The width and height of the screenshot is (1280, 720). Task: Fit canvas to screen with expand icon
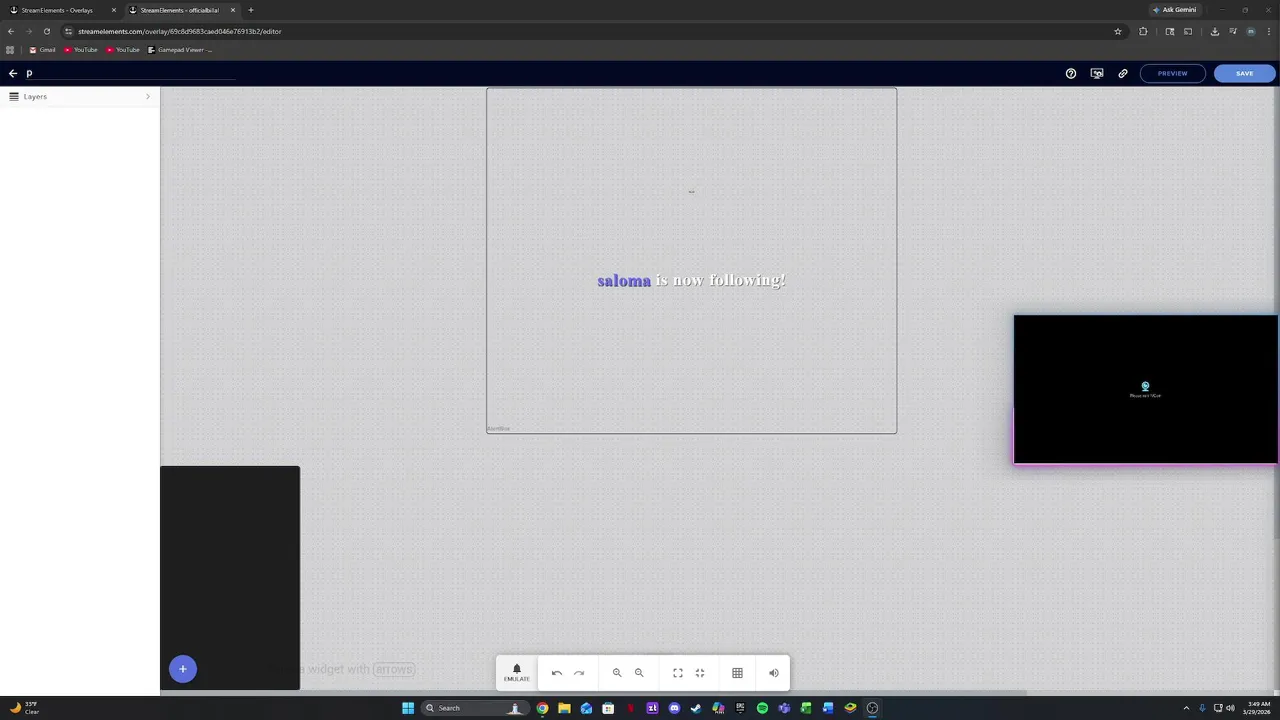point(678,673)
